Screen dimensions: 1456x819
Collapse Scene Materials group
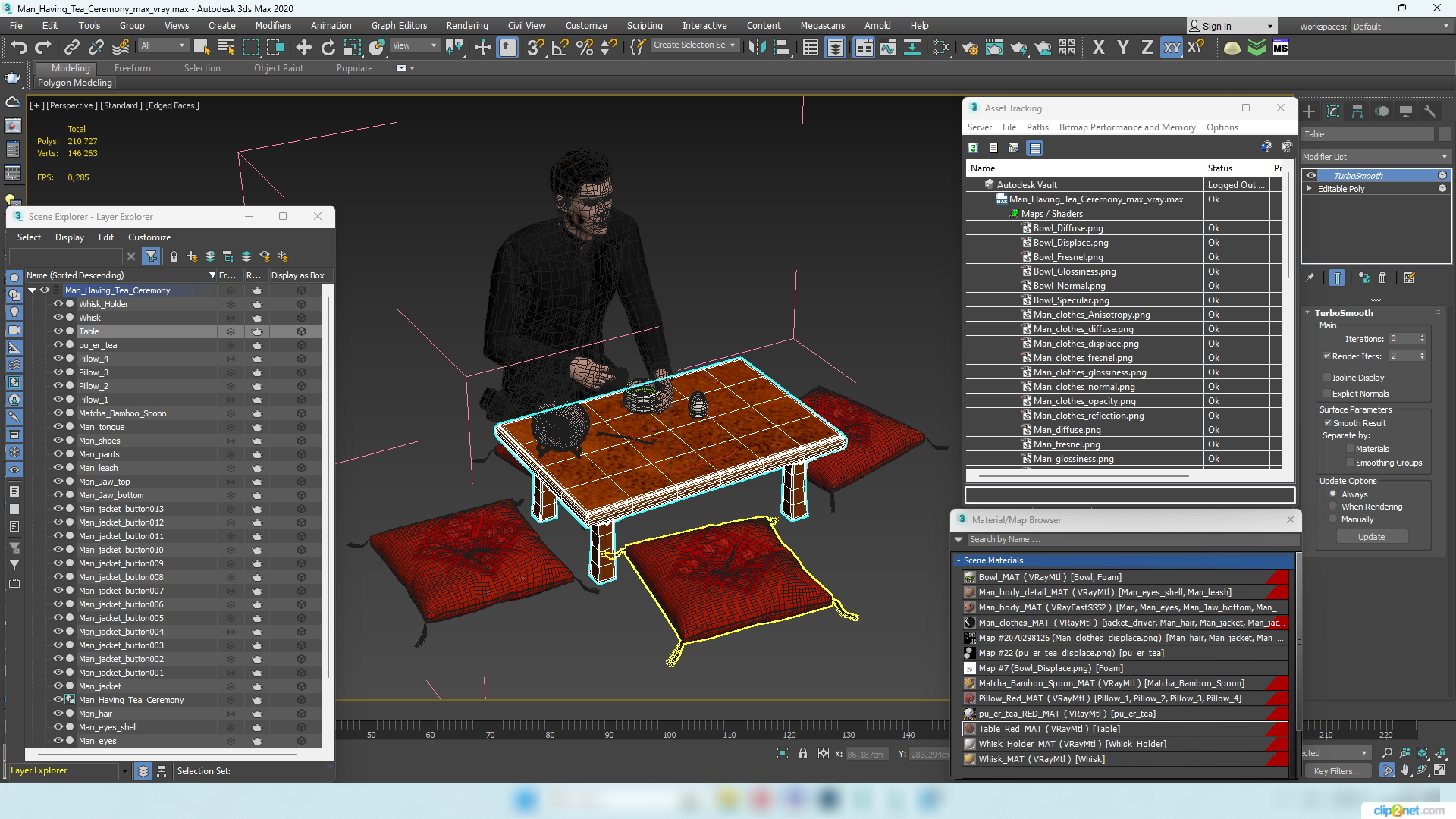(959, 560)
